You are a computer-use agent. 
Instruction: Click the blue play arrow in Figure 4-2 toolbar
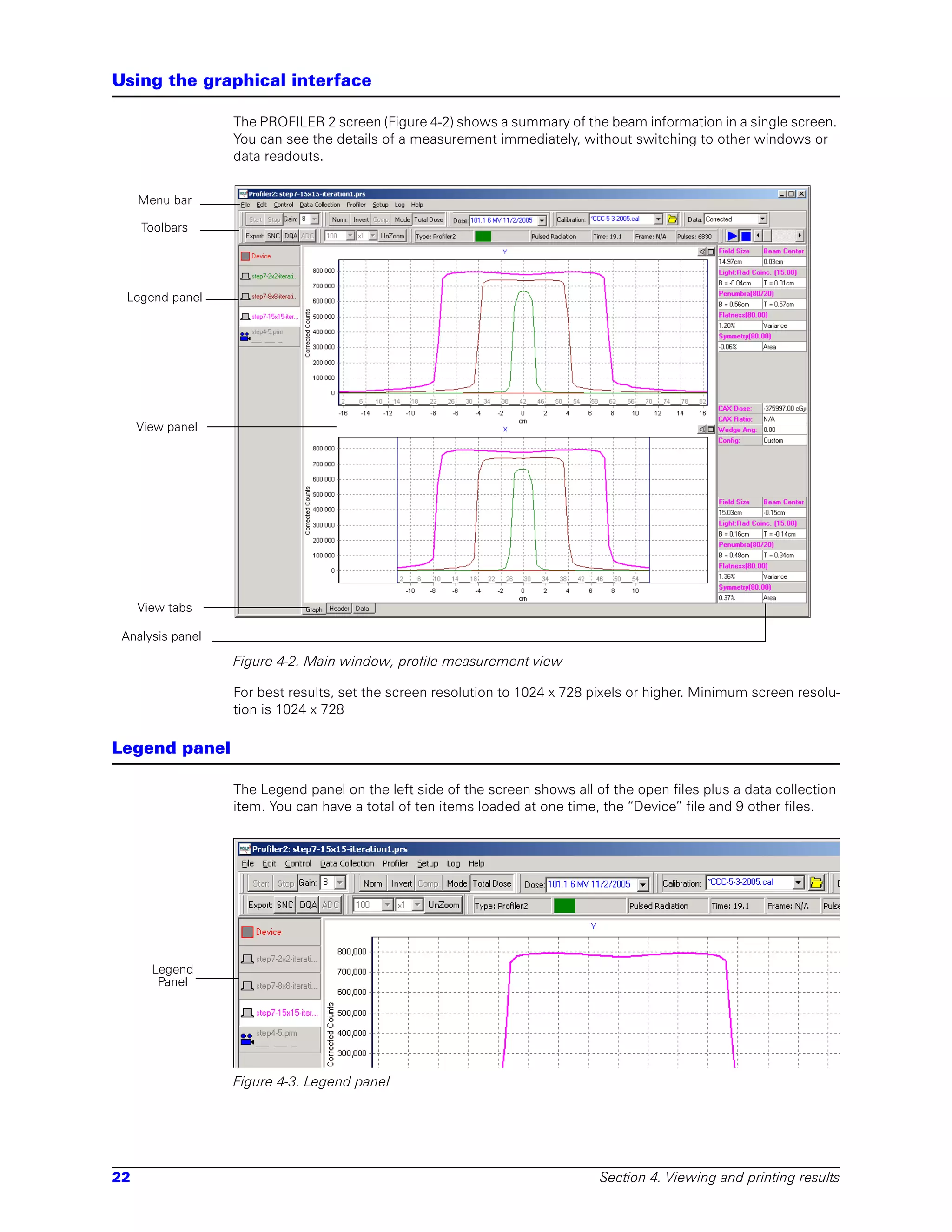(x=732, y=236)
